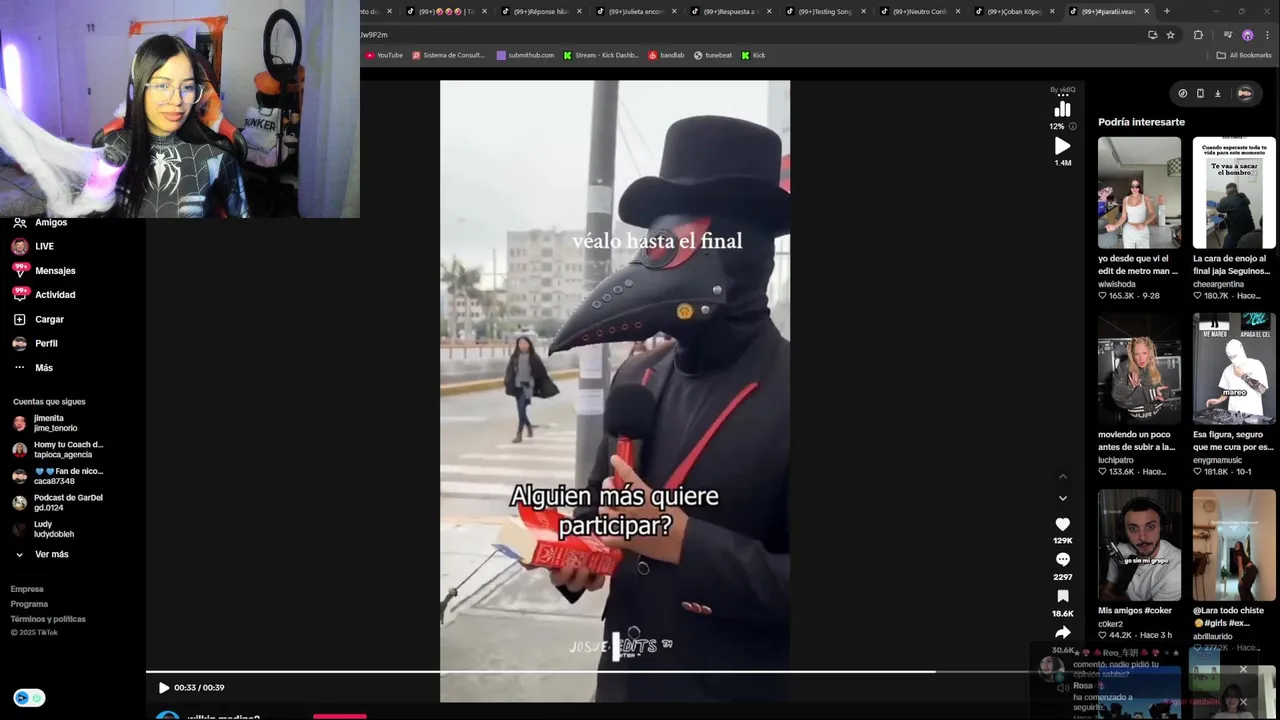The width and height of the screenshot is (1280, 720).
Task: Open Ludy ludydobleh account
Action: coord(43,529)
